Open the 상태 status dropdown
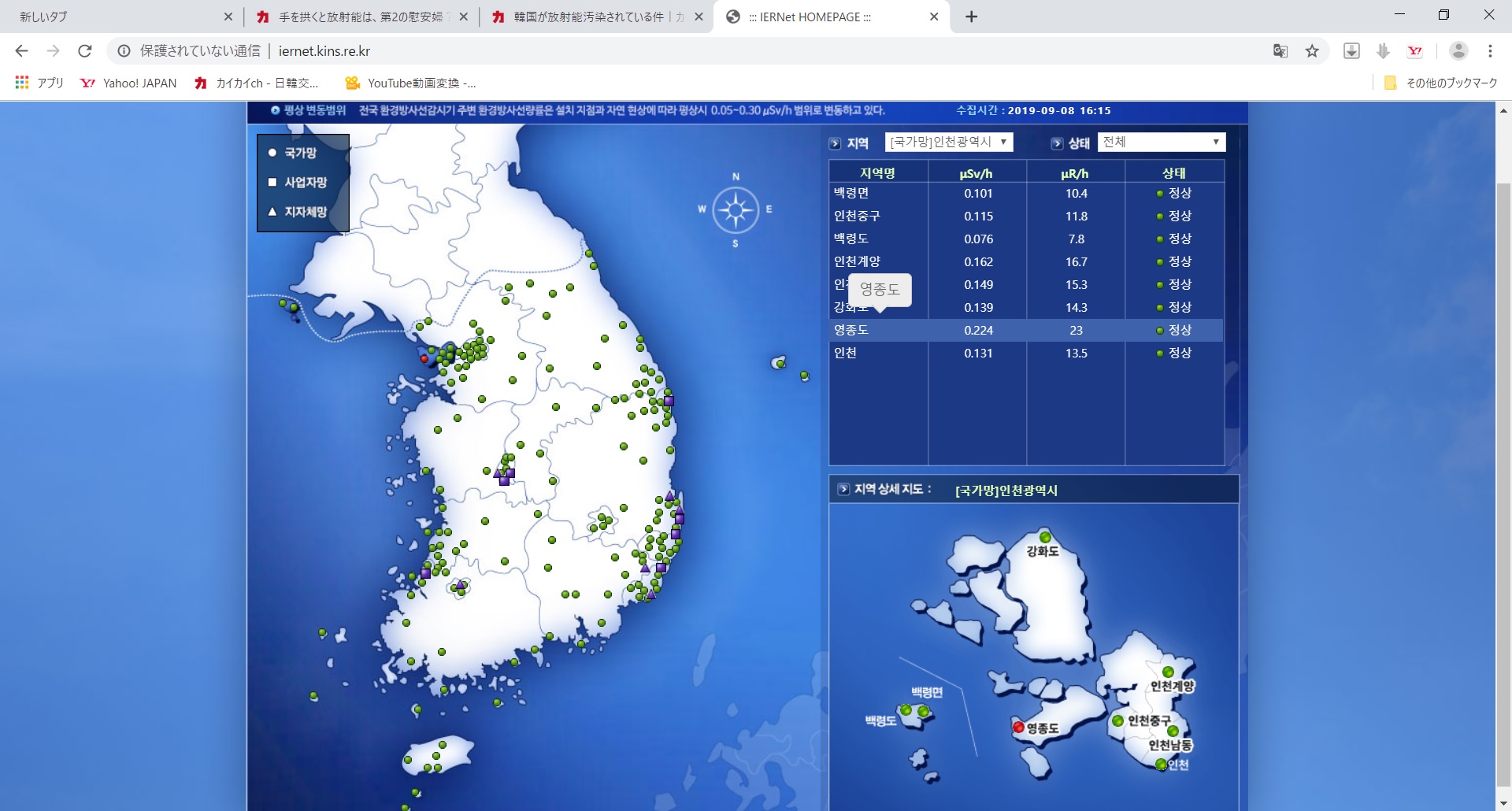 pyautogui.click(x=1161, y=142)
